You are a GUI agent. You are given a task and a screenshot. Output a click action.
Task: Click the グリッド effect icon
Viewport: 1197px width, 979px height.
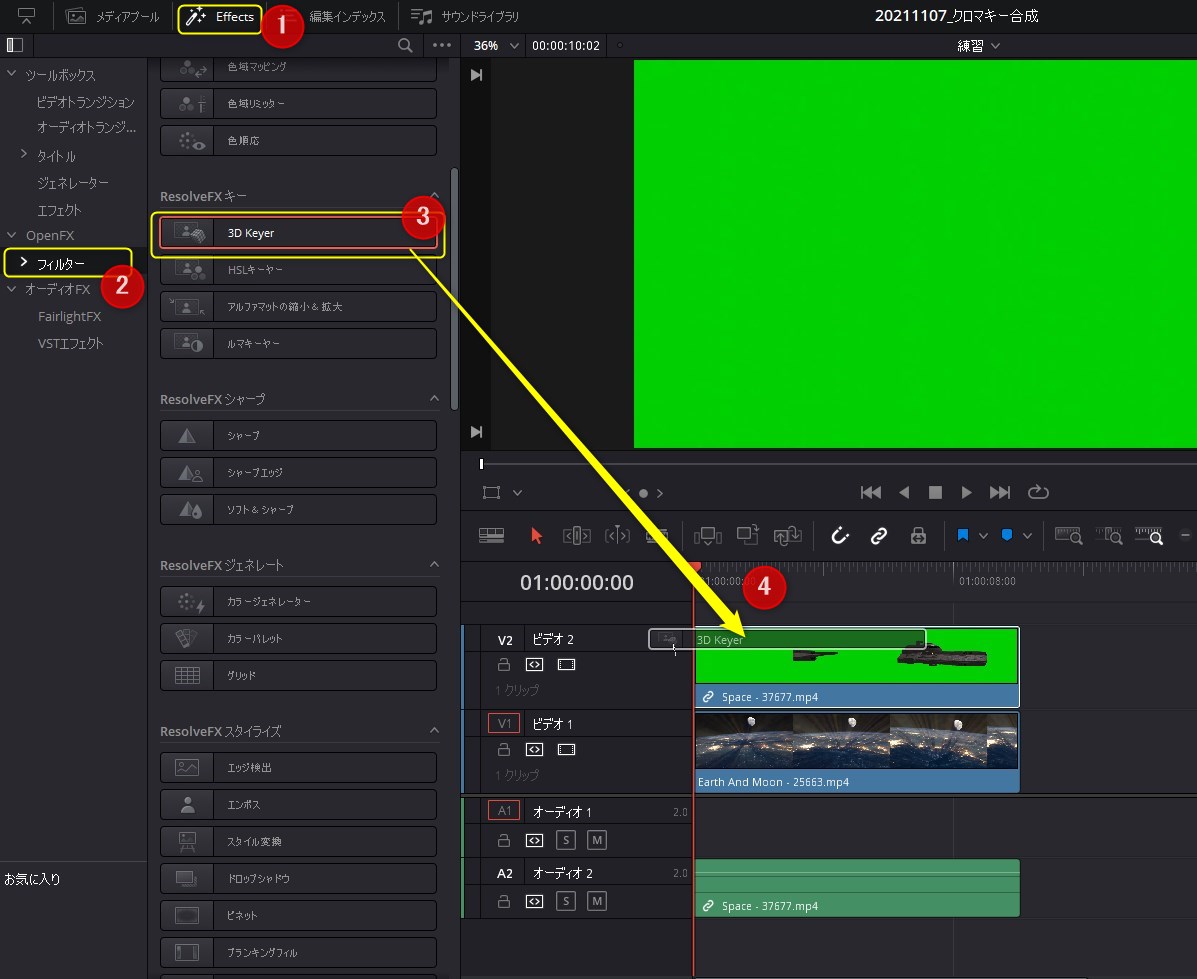(187, 675)
